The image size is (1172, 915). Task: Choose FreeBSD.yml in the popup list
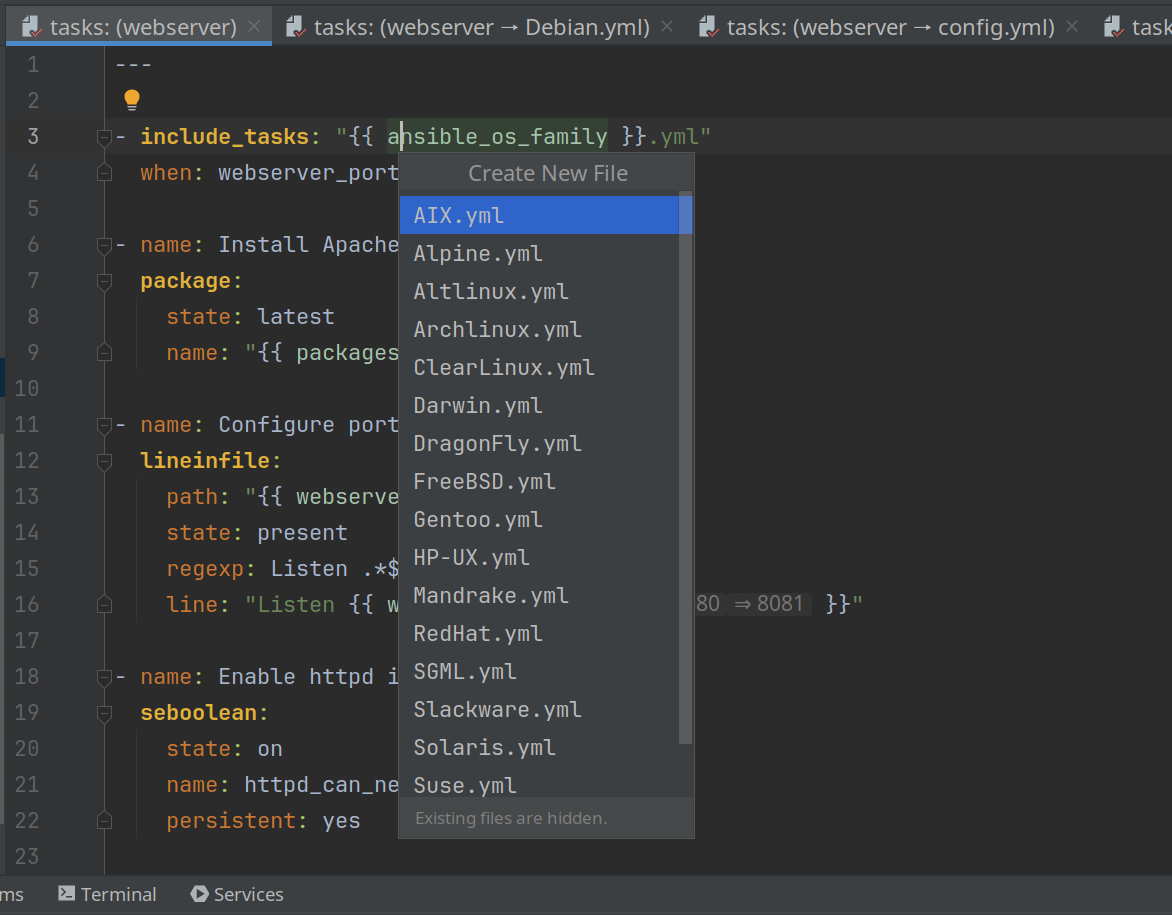click(x=540, y=482)
